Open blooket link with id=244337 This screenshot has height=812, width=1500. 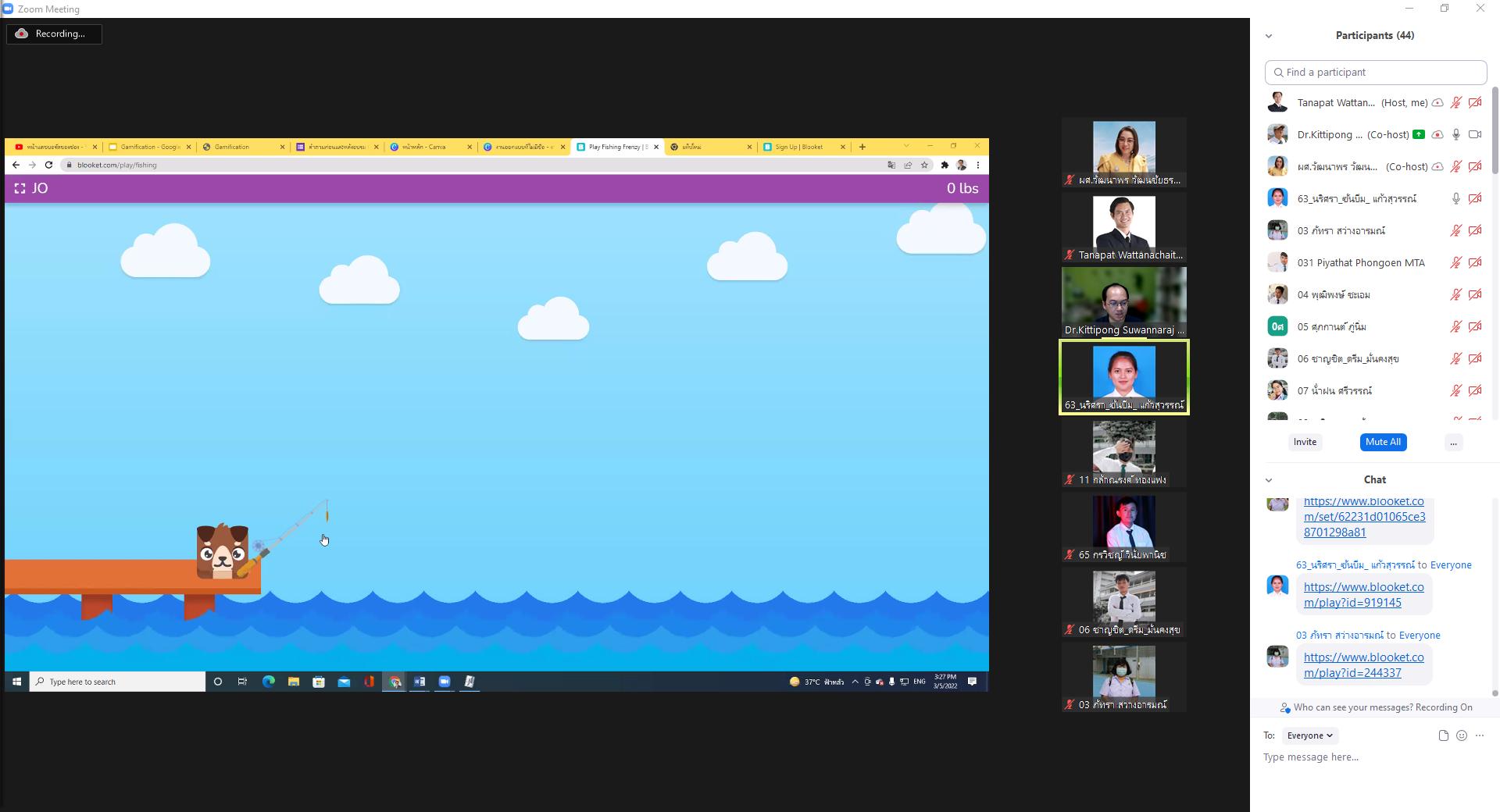1363,665
